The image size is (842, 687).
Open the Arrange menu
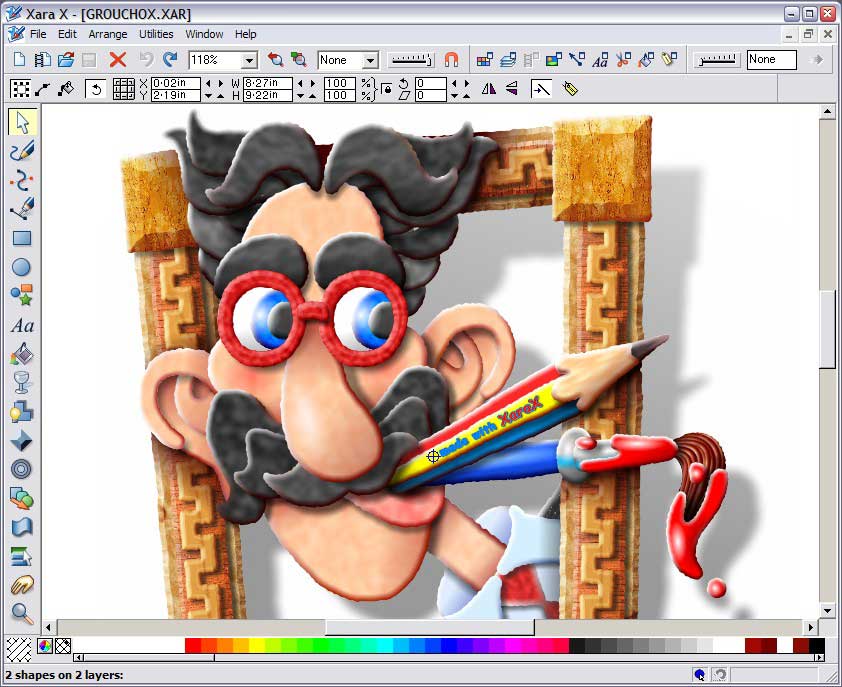click(108, 34)
